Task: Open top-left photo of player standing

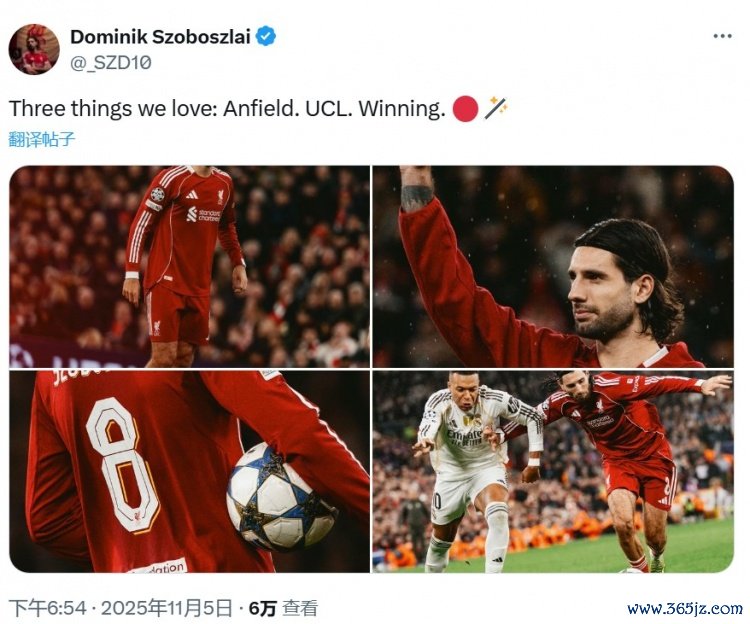Action: 189,266
